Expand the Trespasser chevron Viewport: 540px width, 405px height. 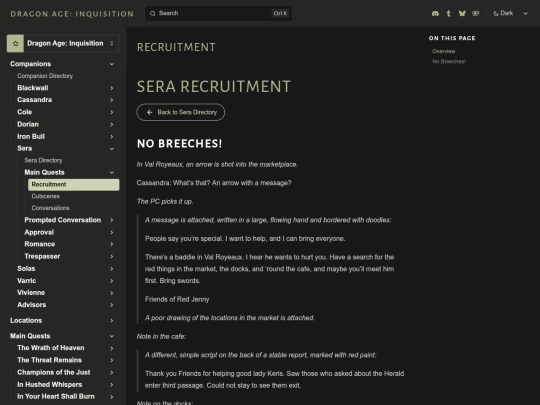tap(112, 257)
